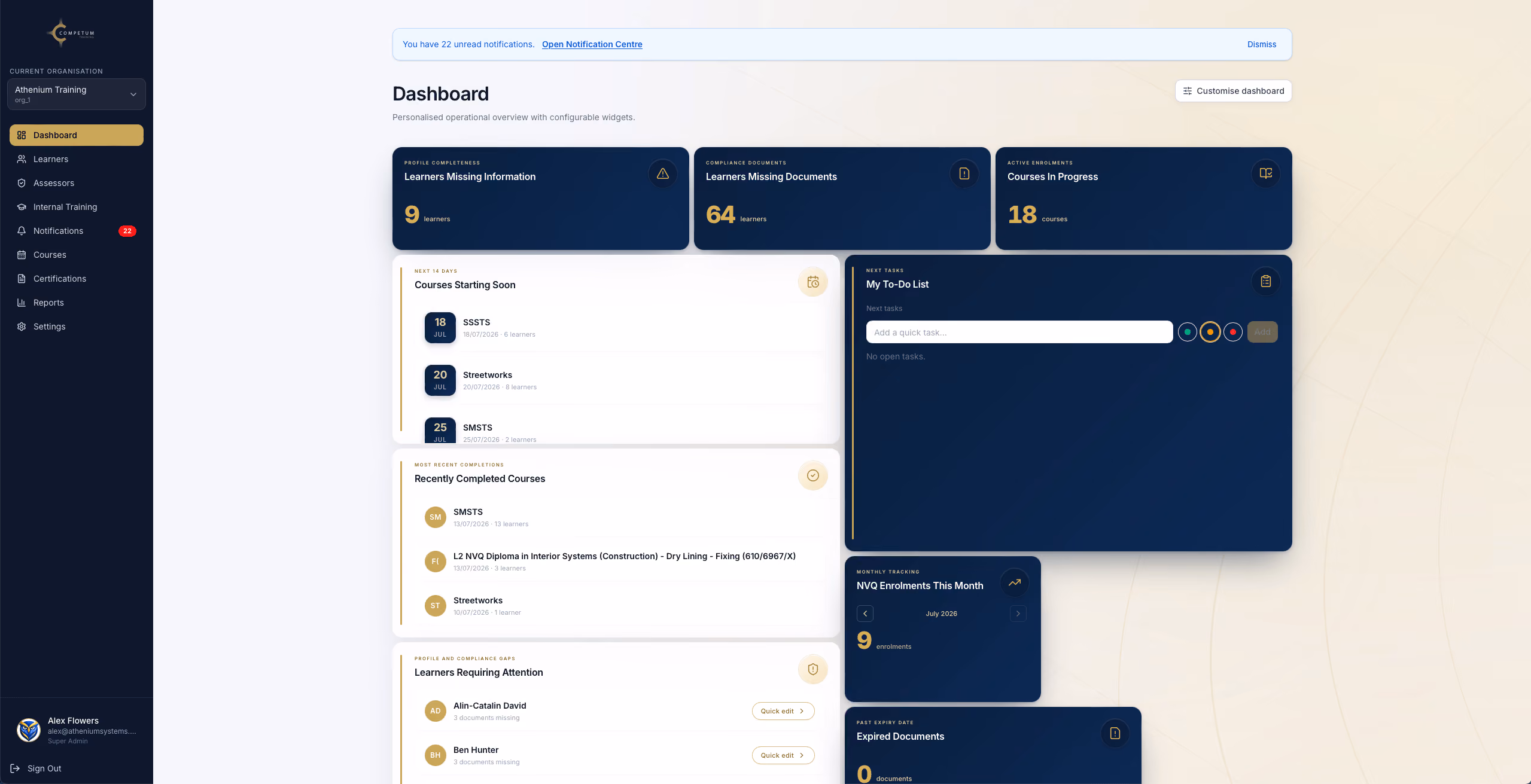This screenshot has width=1531, height=784.
Task: Click the Competum logo in sidebar
Action: tap(71, 33)
